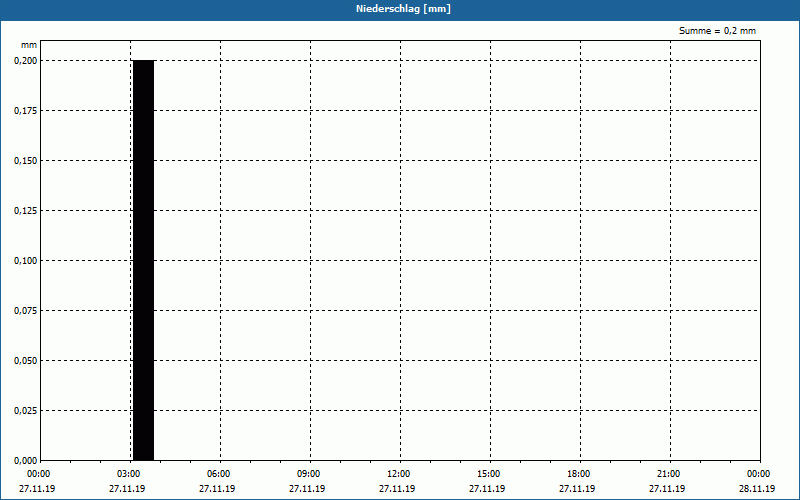The height and width of the screenshot is (500, 800).
Task: Click the 09:00 time axis label
Action: [309, 474]
